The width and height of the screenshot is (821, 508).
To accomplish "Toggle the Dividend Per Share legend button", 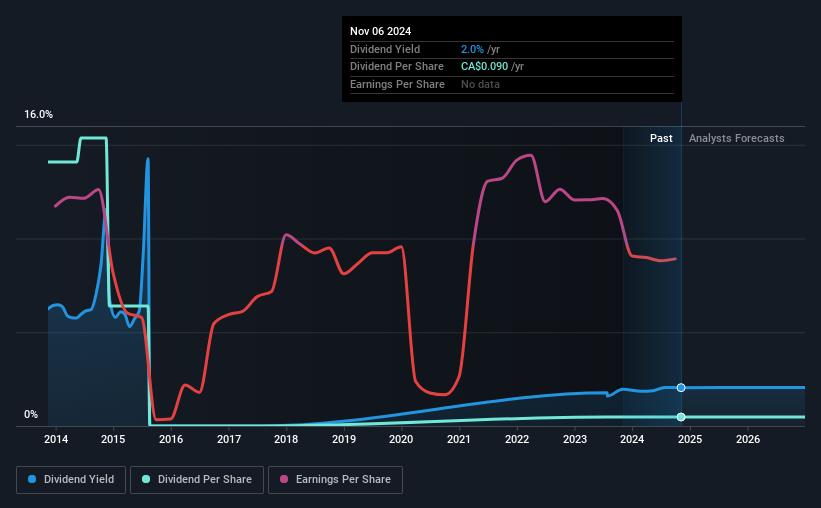I will (x=197, y=480).
